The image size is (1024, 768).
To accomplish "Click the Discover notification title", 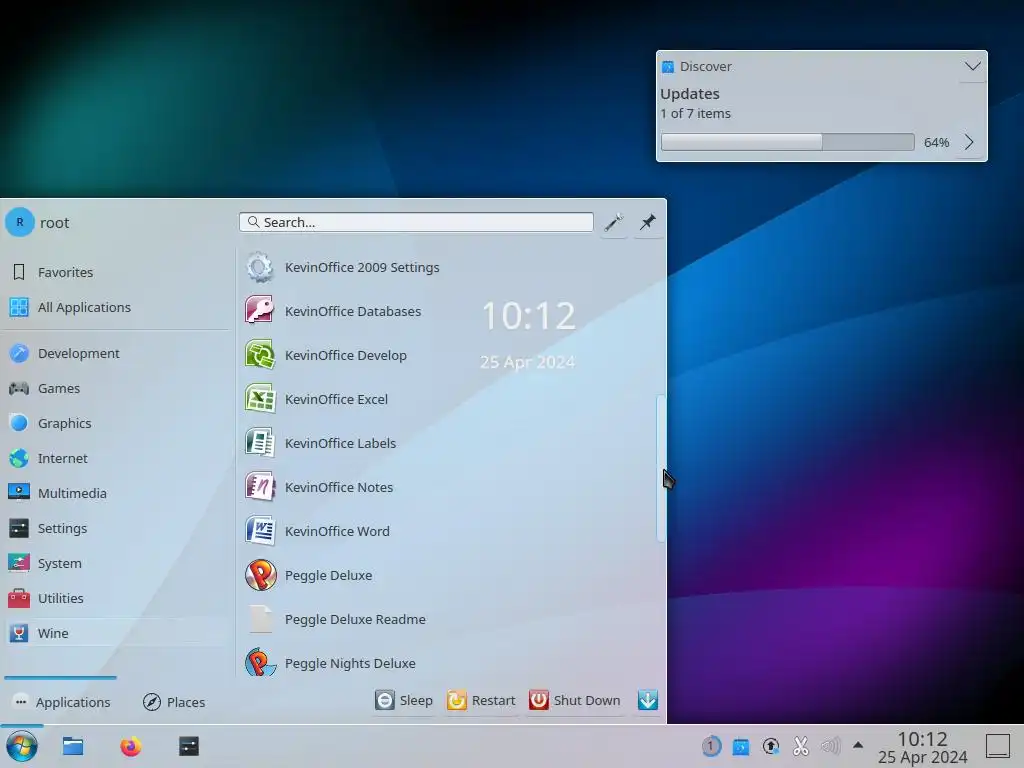I will [705, 67].
